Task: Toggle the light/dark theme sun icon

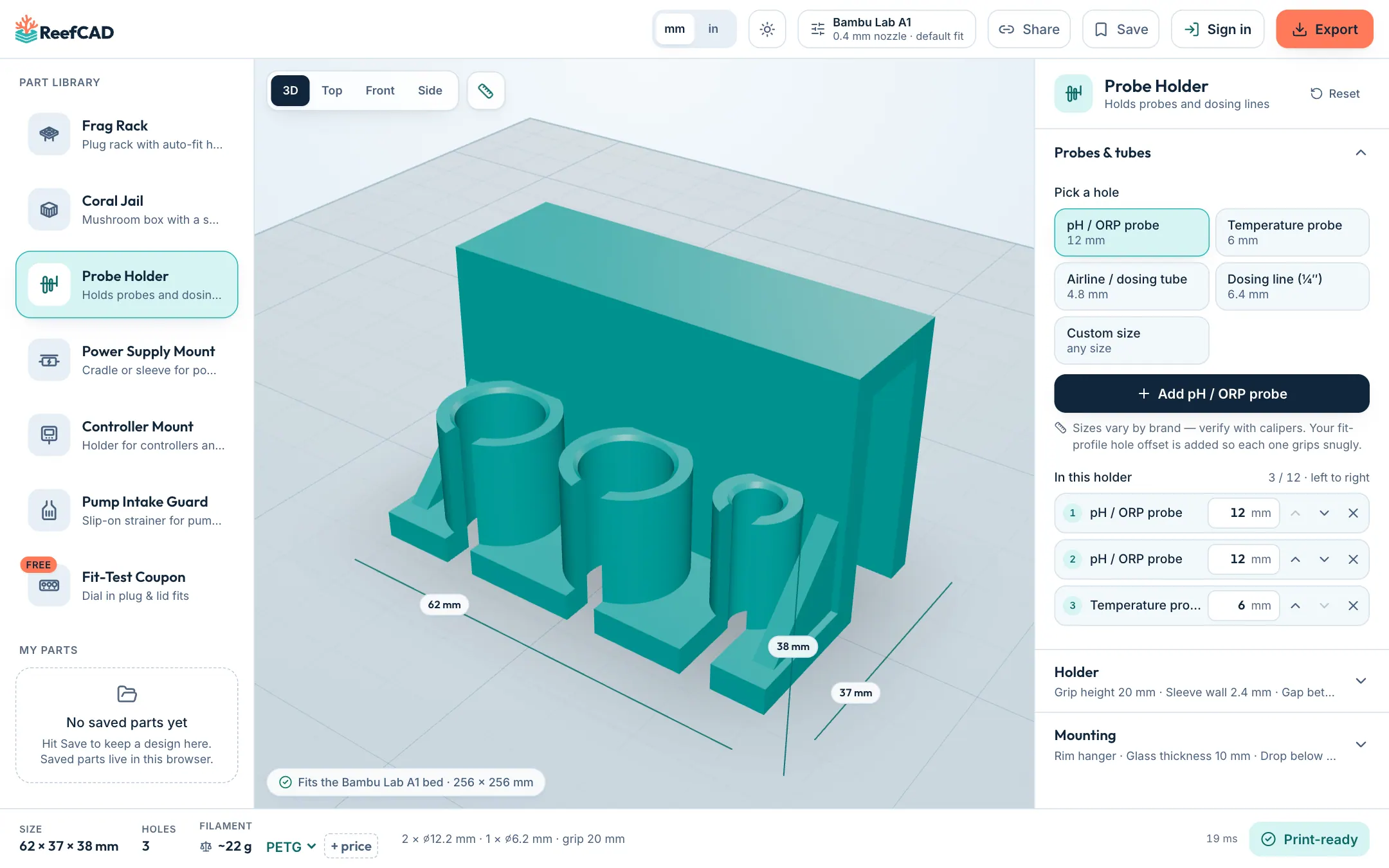Action: pos(767,29)
